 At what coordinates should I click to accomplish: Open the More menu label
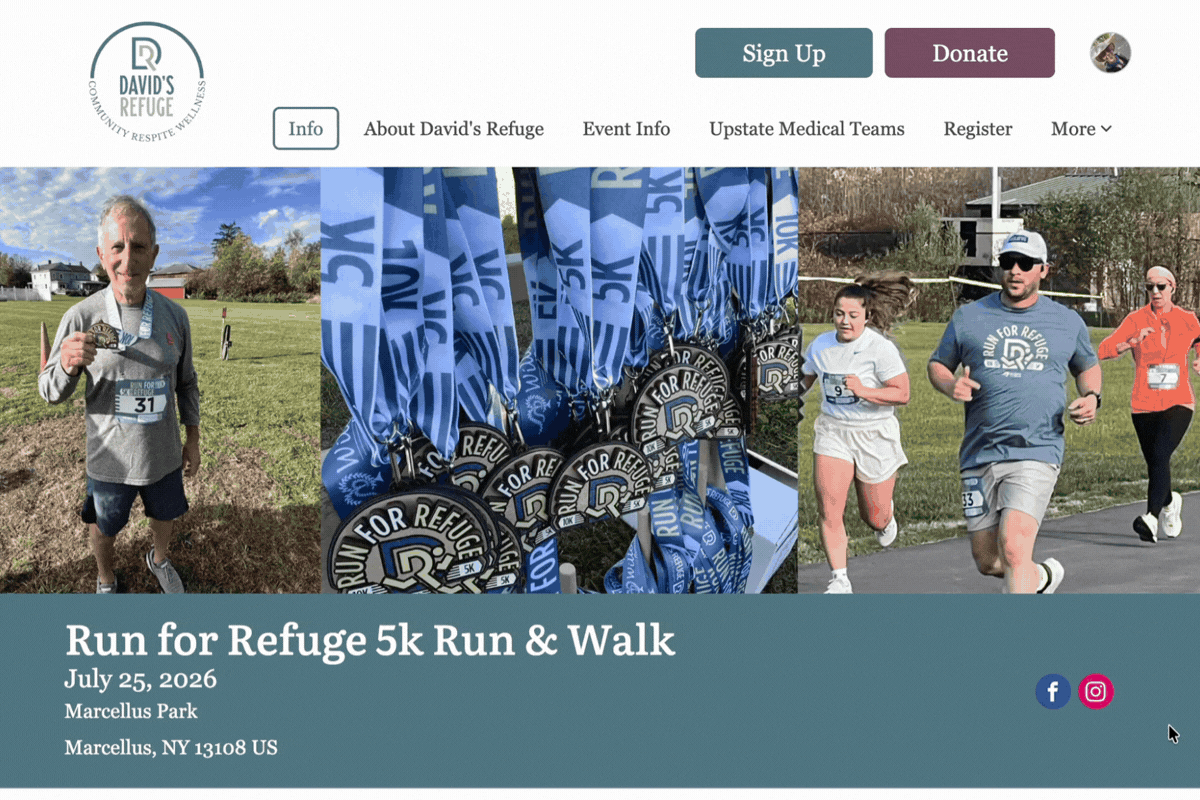point(1073,129)
